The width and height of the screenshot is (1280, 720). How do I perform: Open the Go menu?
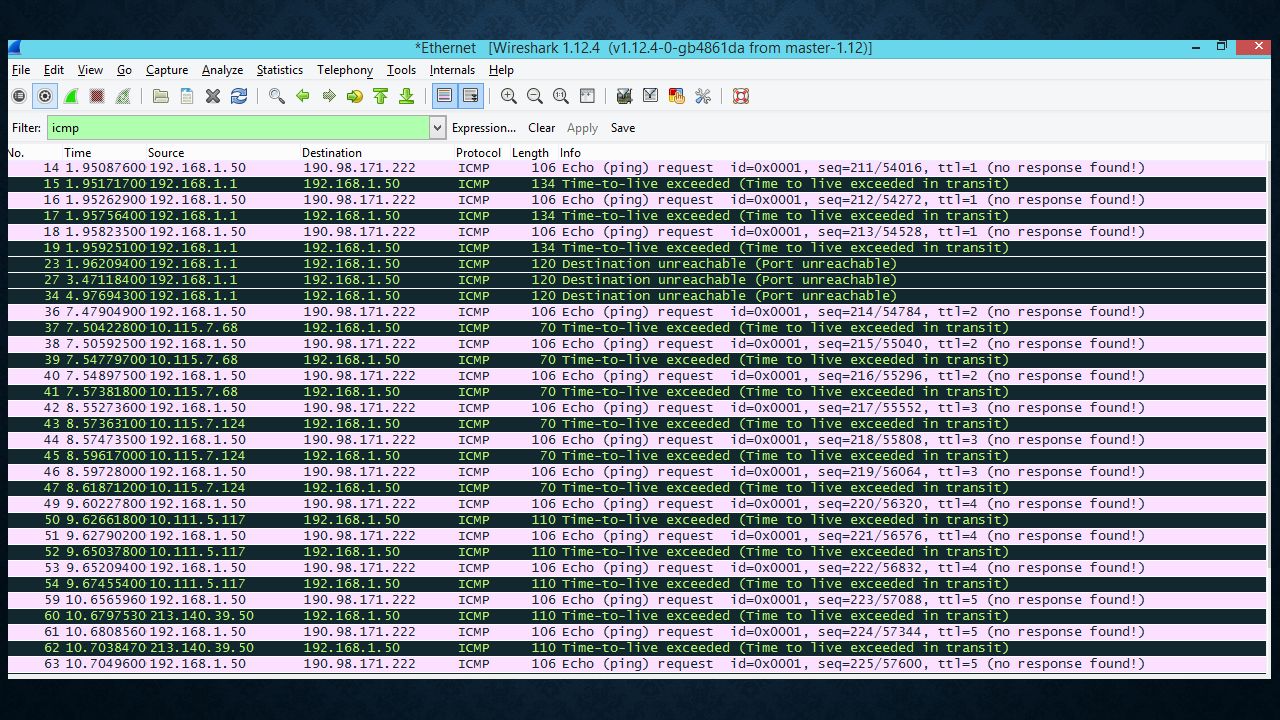[x=124, y=70]
